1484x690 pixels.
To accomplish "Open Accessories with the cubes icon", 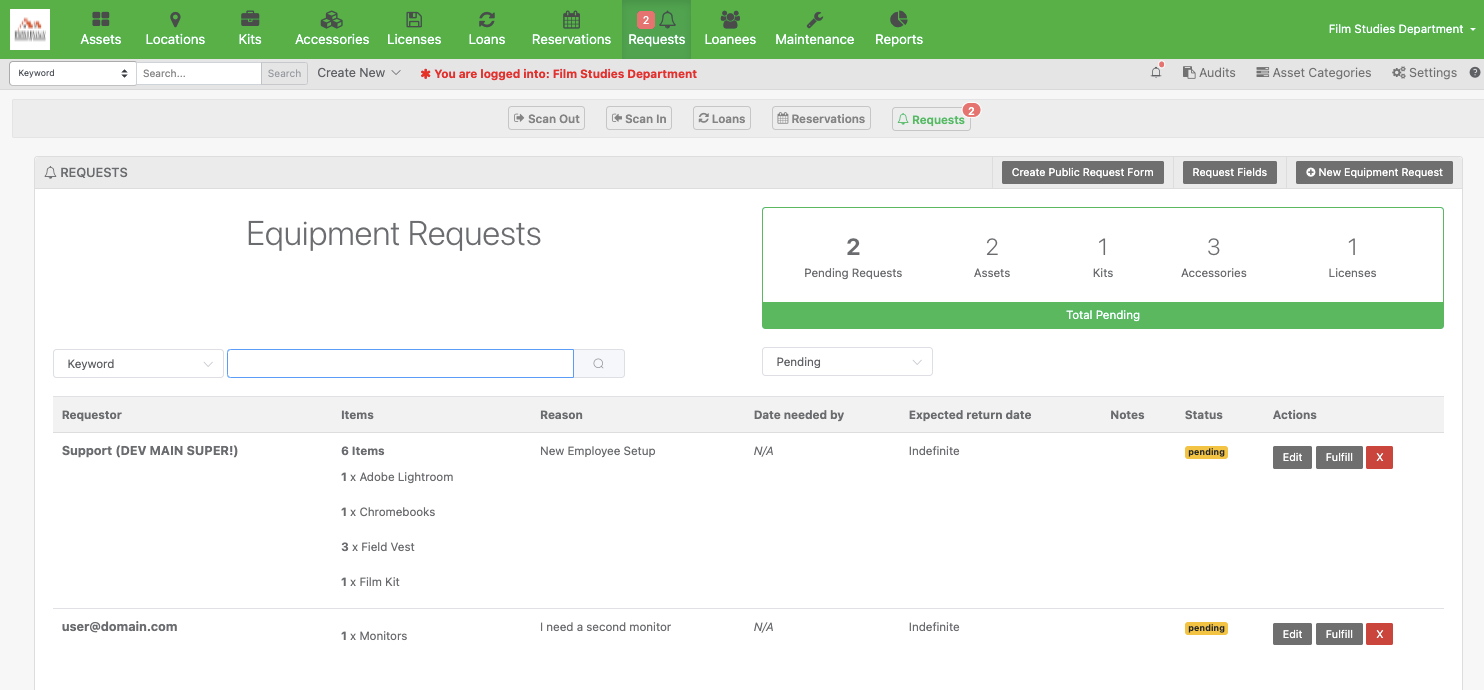I will tap(332, 29).
